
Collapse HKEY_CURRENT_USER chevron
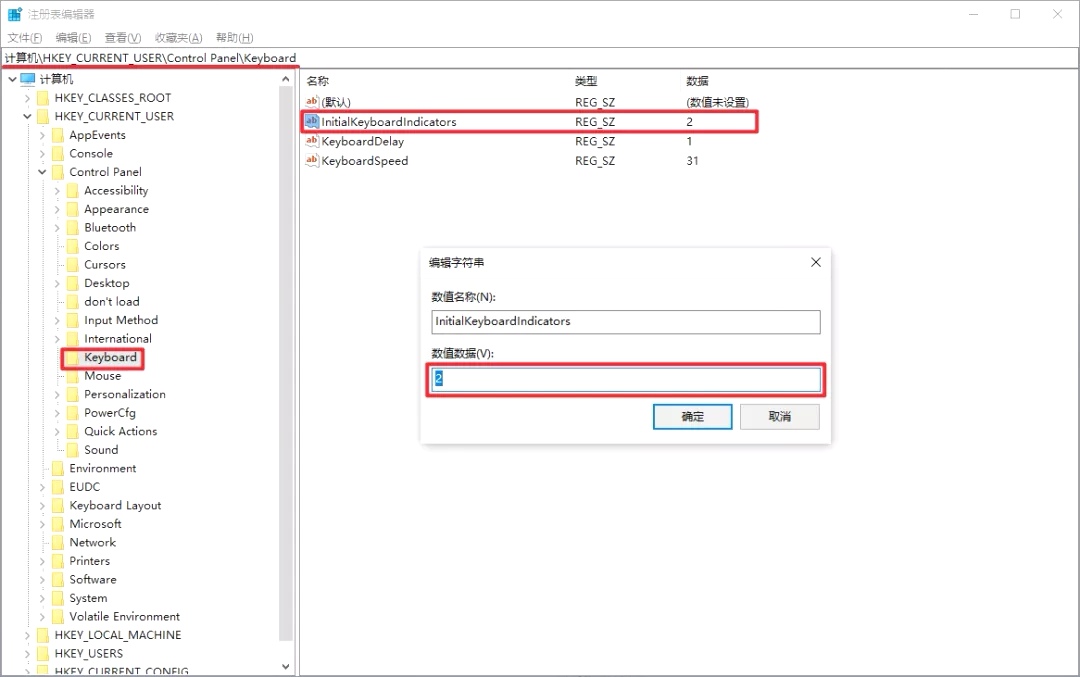pos(27,116)
